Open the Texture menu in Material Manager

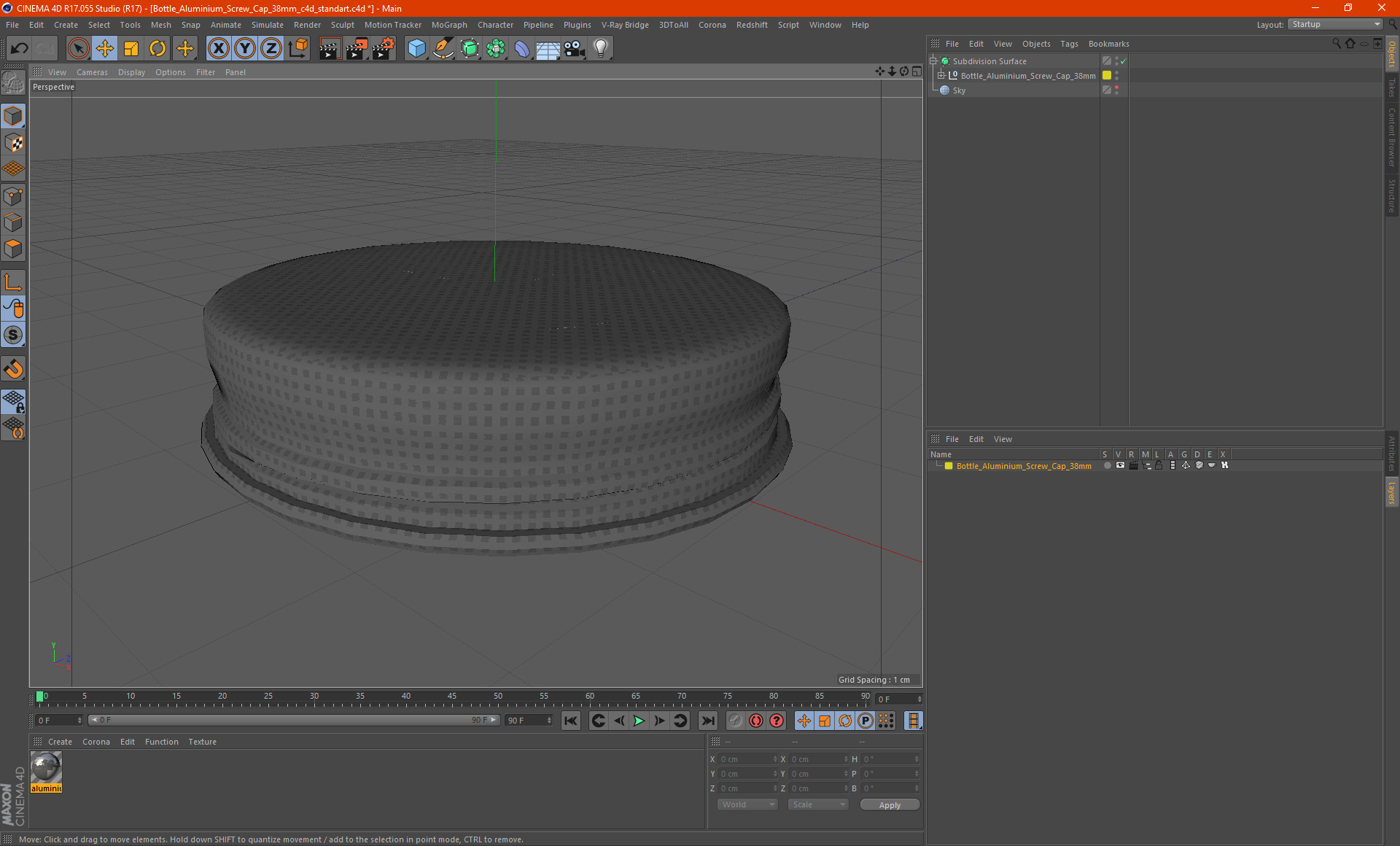click(202, 742)
